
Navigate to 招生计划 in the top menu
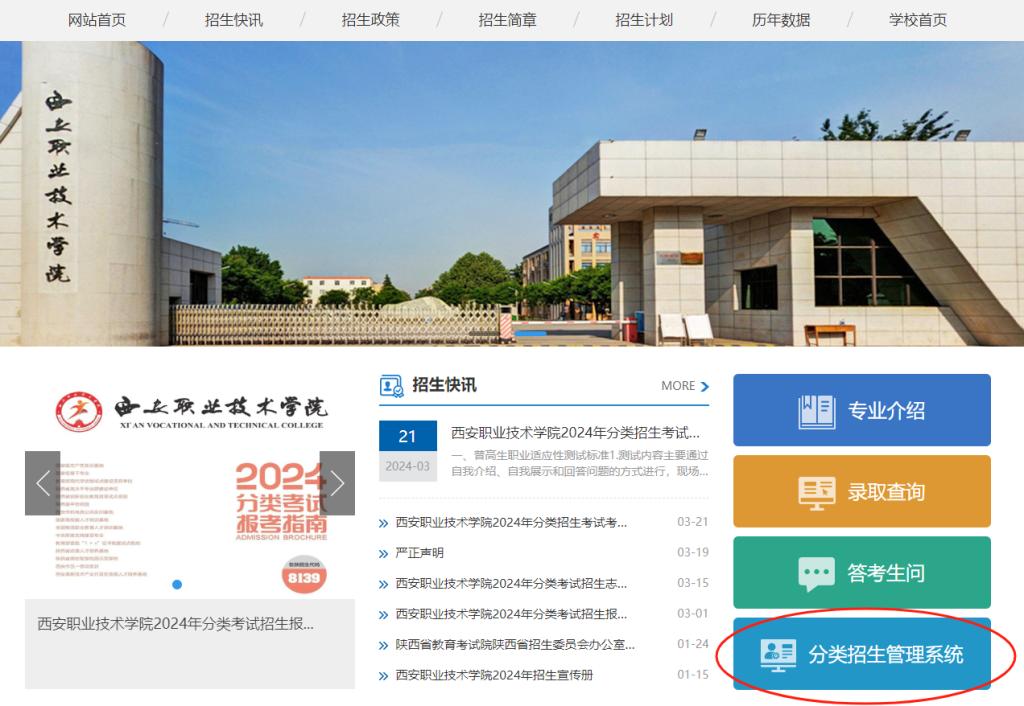[644, 20]
